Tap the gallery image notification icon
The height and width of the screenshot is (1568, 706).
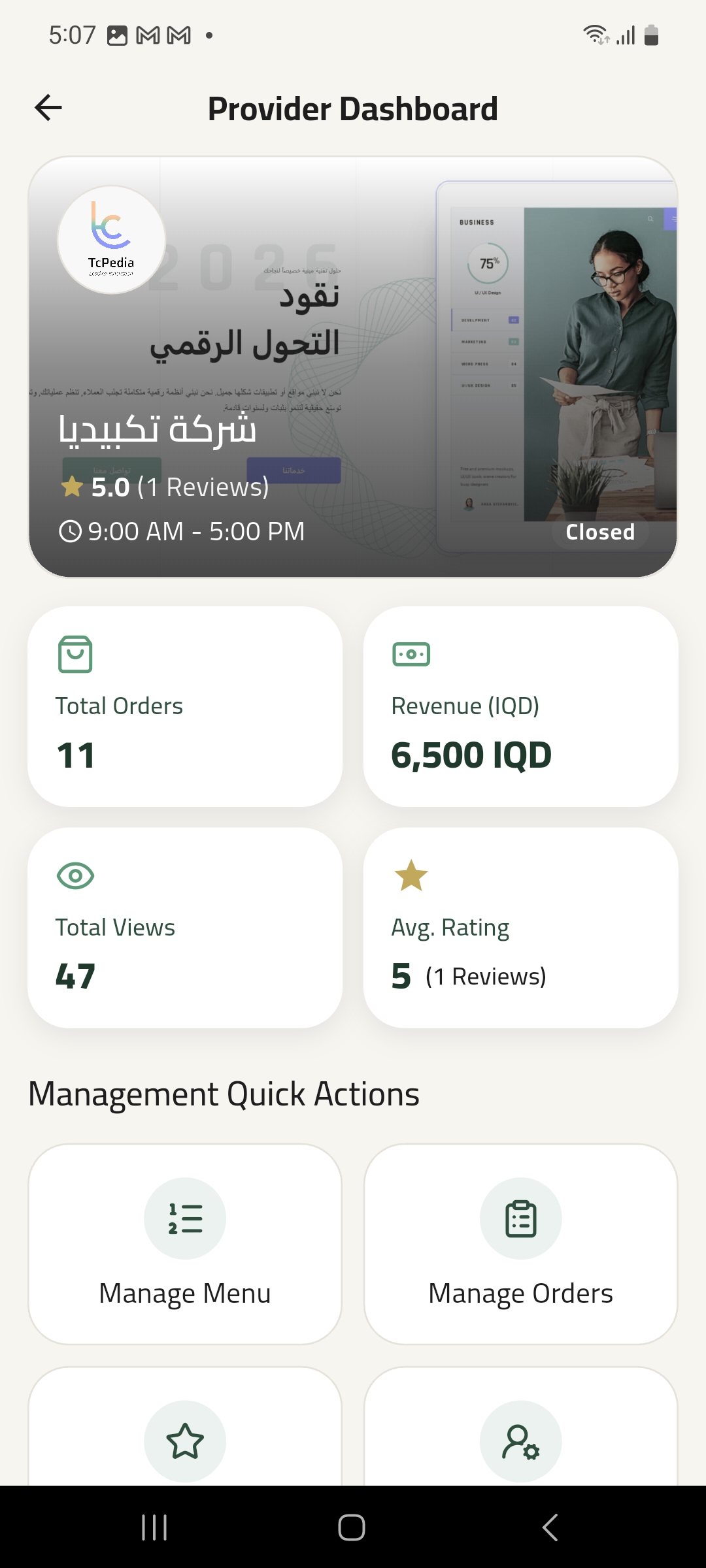tap(117, 35)
